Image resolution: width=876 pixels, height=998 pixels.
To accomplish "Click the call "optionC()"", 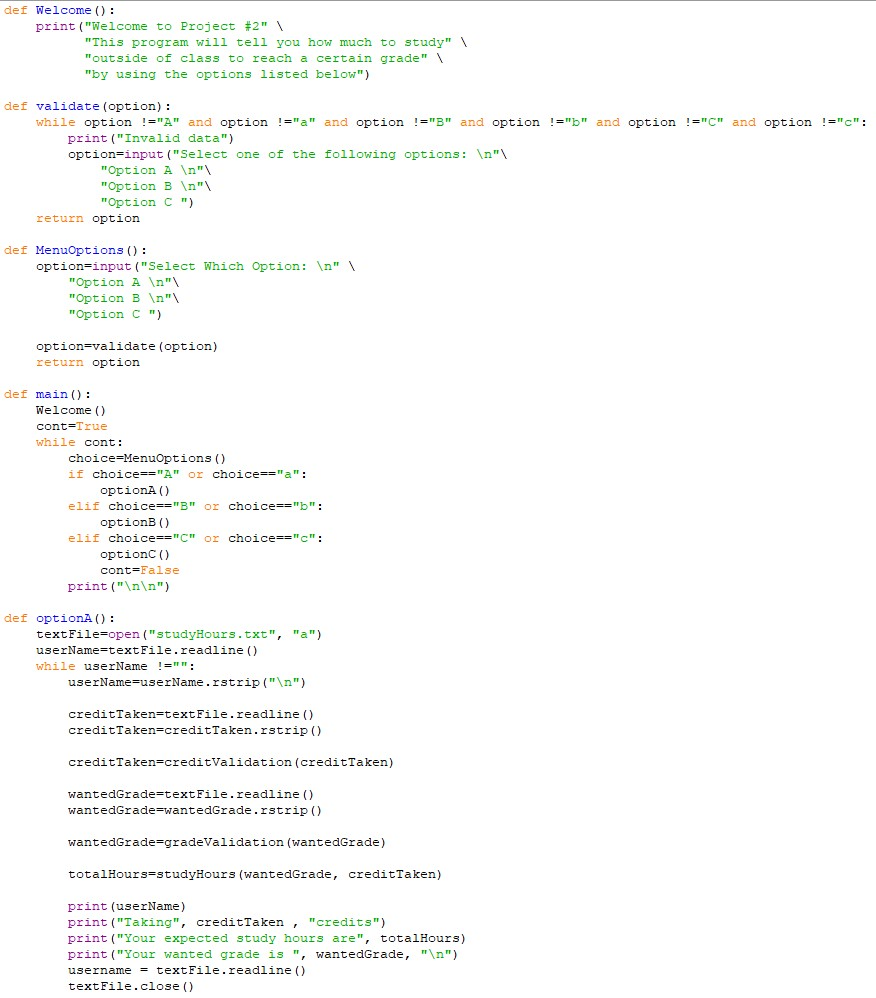I will (135, 554).
